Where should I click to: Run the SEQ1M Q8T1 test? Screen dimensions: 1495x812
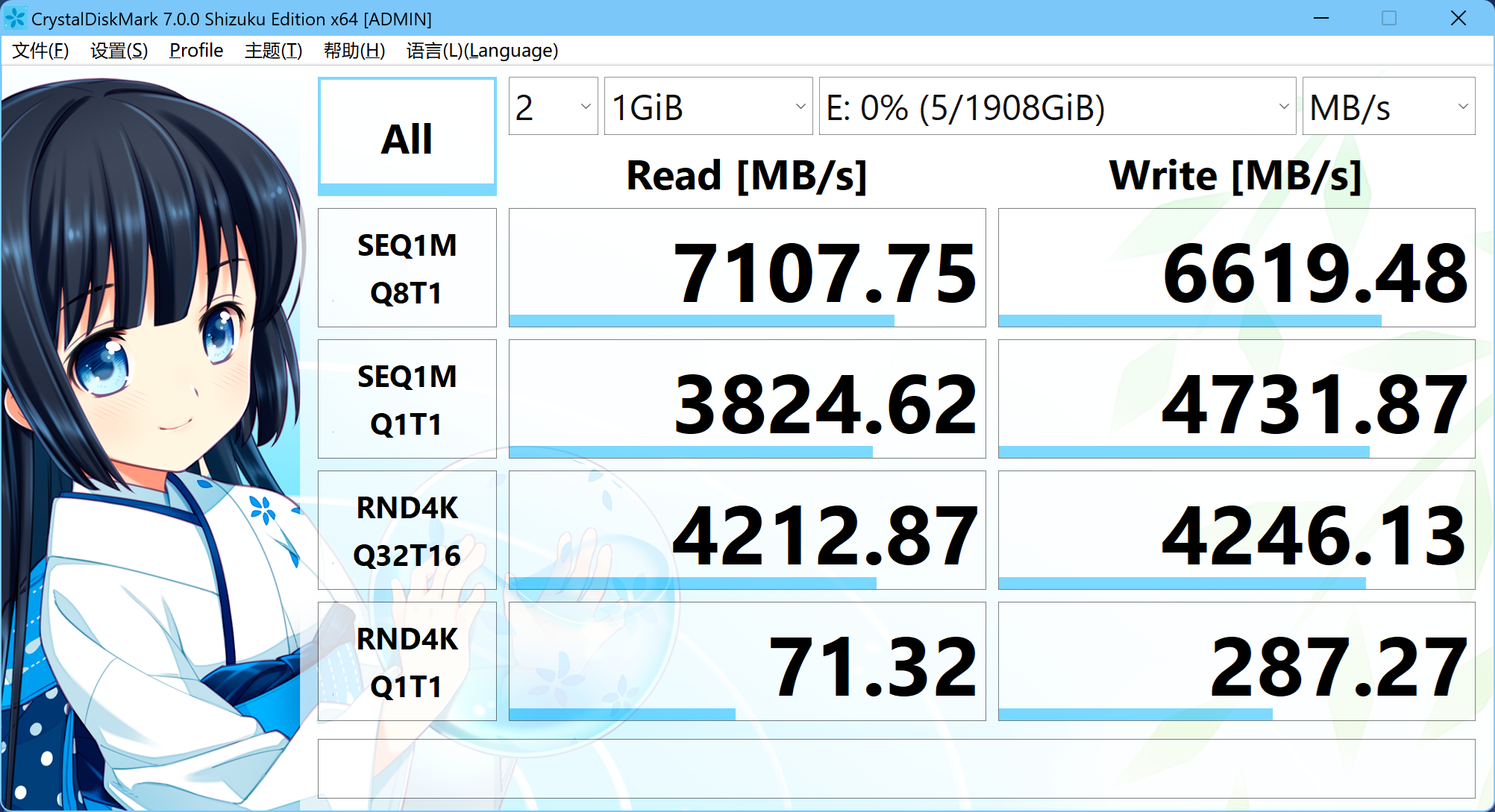407,268
